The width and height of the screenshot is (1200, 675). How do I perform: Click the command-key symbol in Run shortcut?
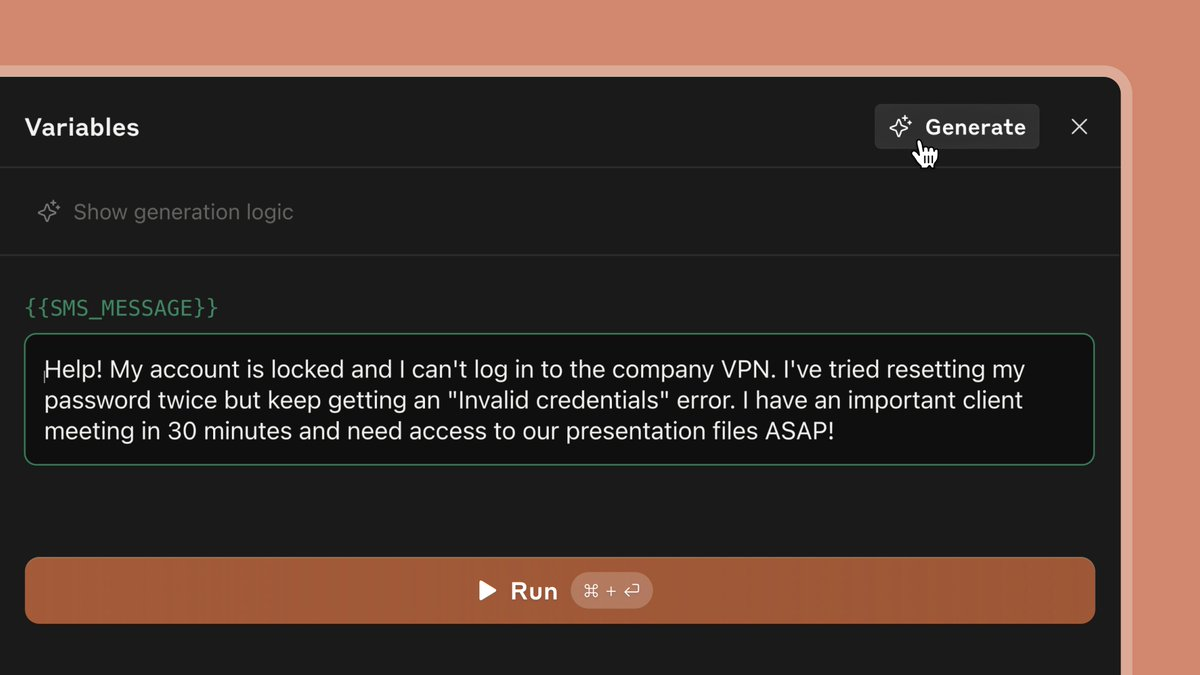pos(591,591)
